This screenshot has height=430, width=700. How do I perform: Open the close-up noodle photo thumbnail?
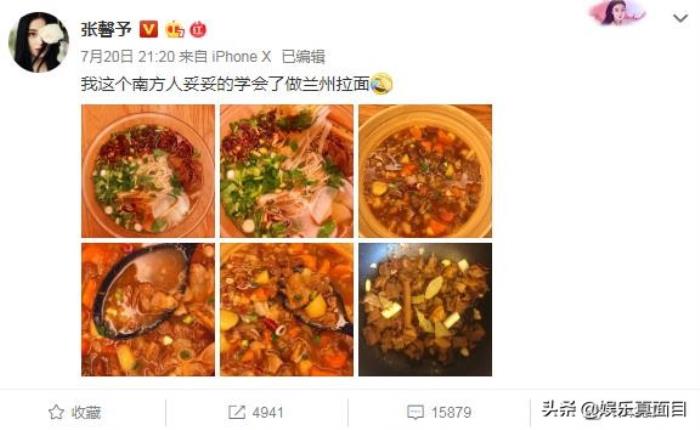287,171
